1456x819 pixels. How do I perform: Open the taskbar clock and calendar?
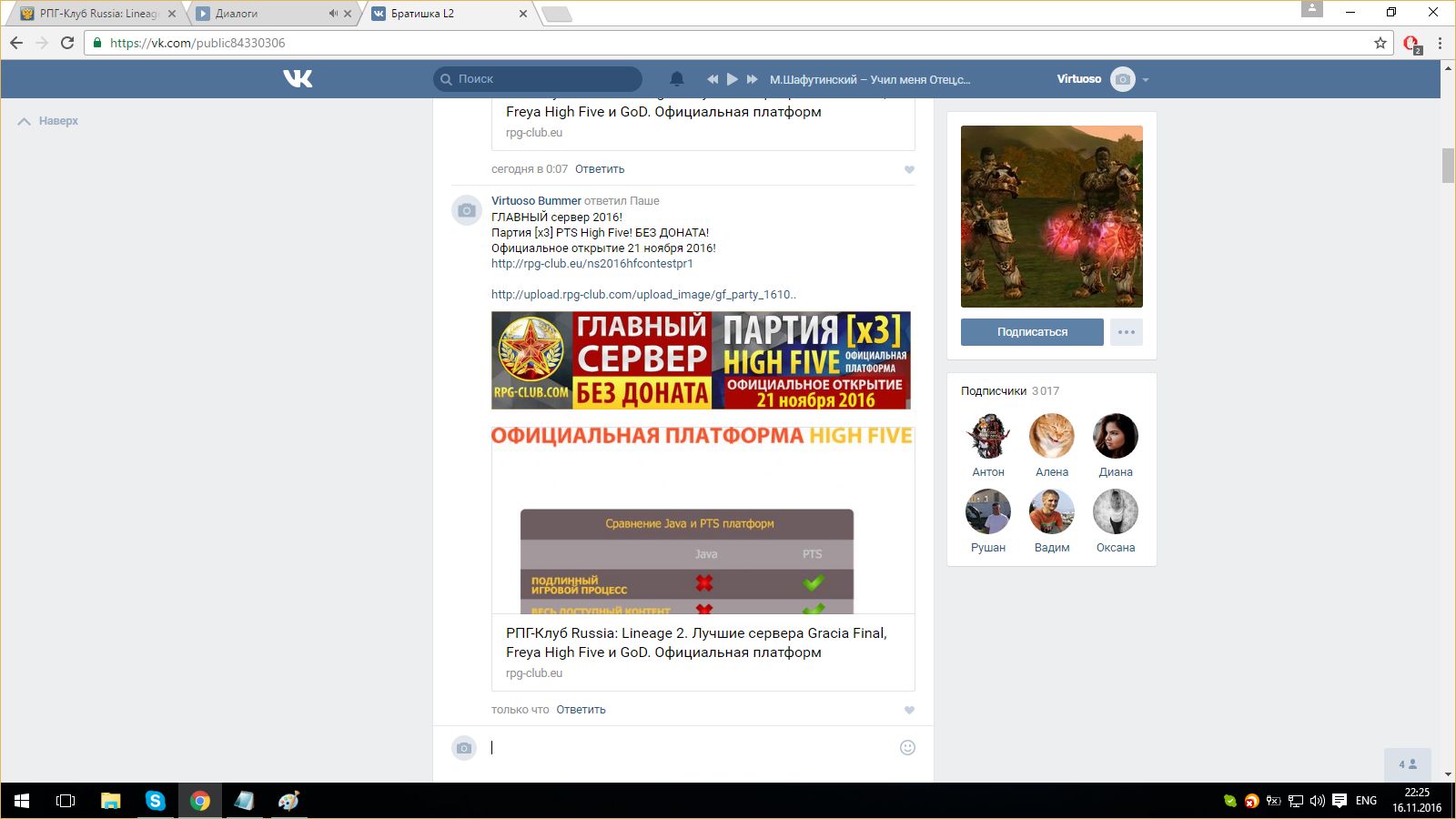1417,800
